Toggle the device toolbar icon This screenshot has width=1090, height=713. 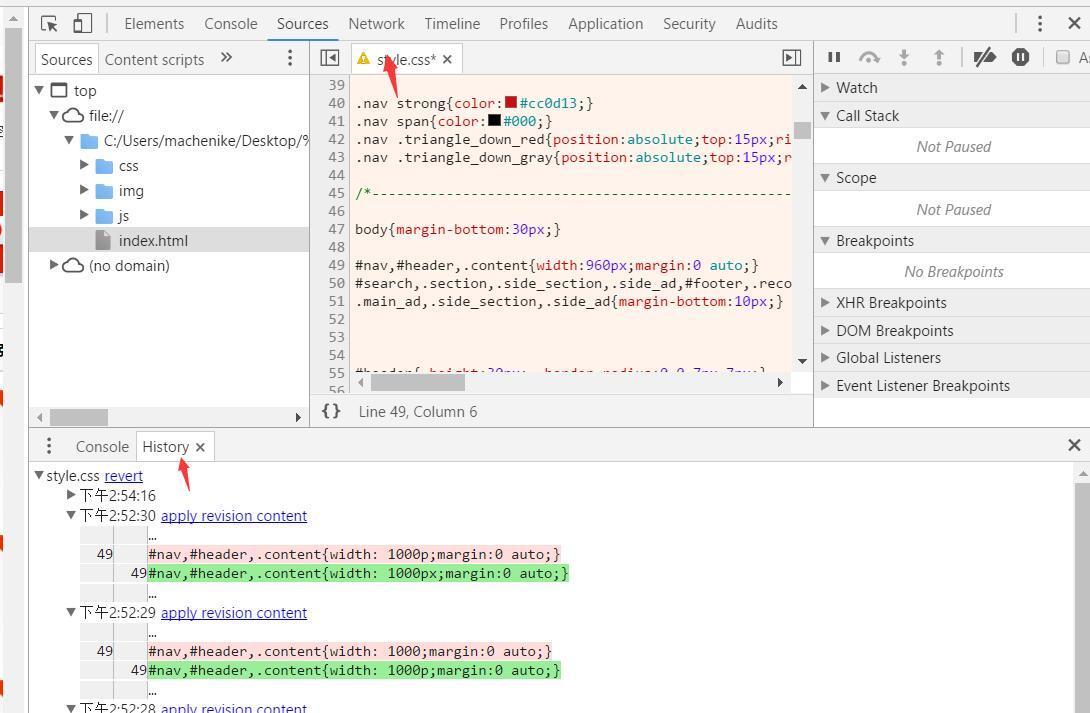pyautogui.click(x=83, y=23)
